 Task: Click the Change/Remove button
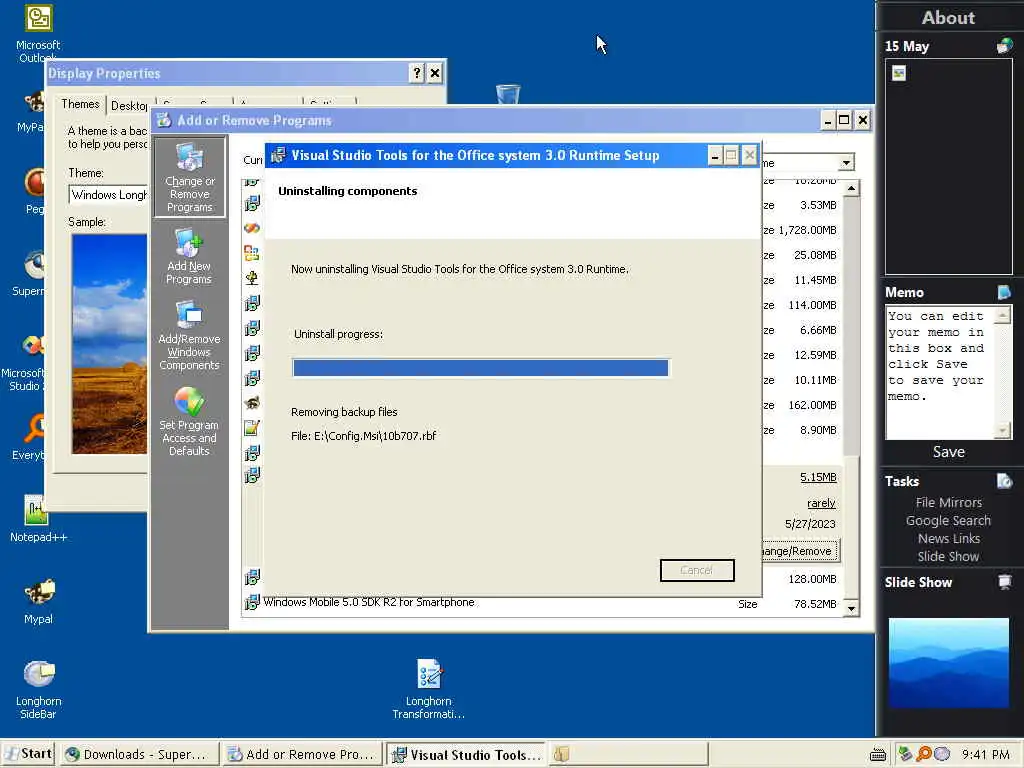pyautogui.click(x=800, y=551)
